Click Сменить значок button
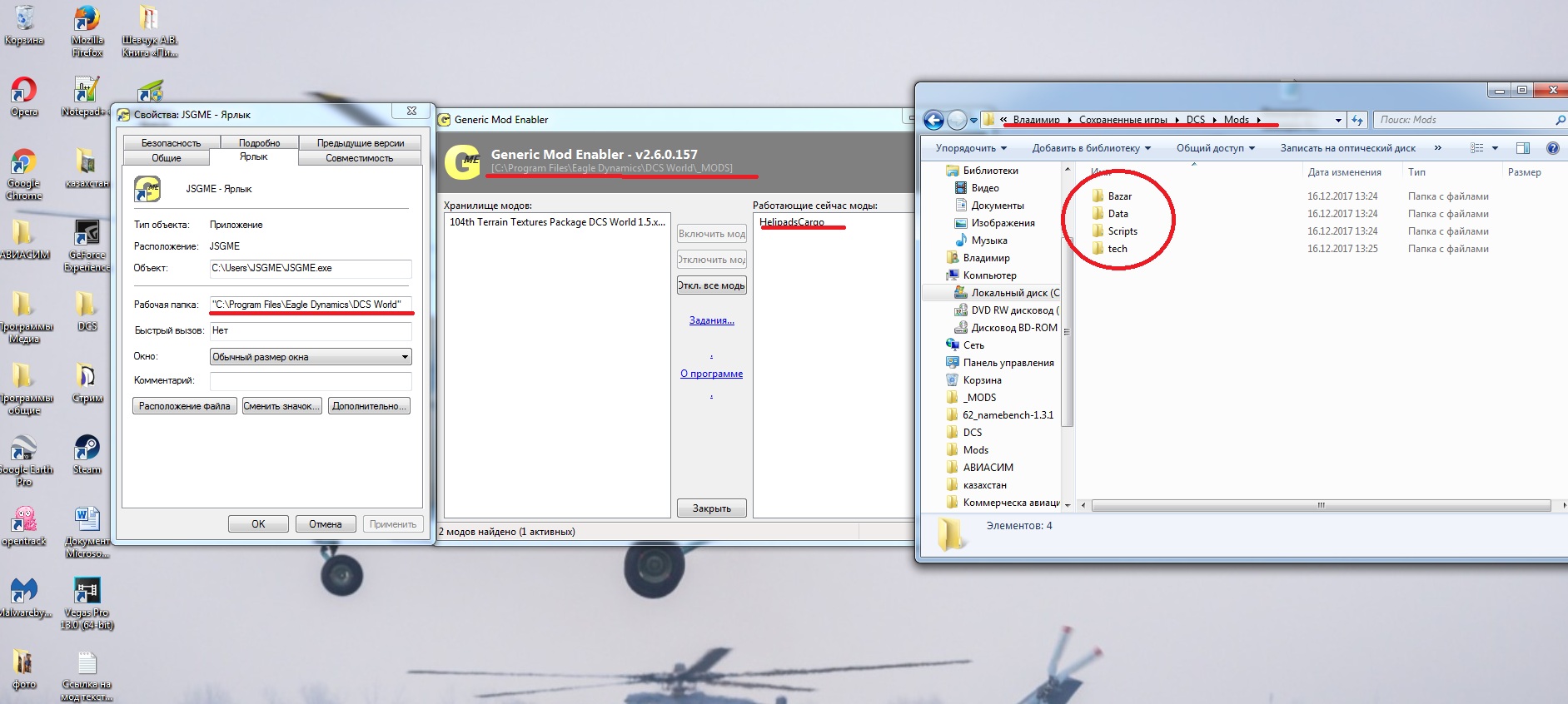The image size is (1568, 704). tap(281, 406)
